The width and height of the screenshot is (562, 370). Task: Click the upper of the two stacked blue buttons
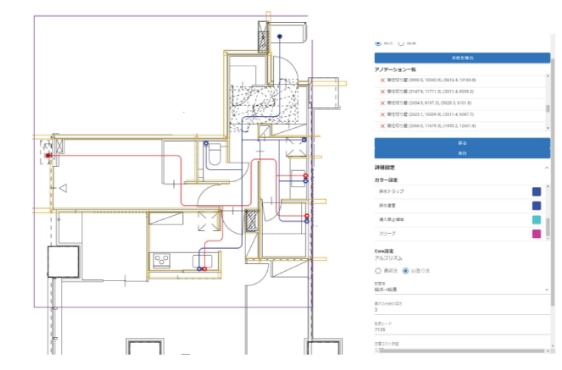462,143
